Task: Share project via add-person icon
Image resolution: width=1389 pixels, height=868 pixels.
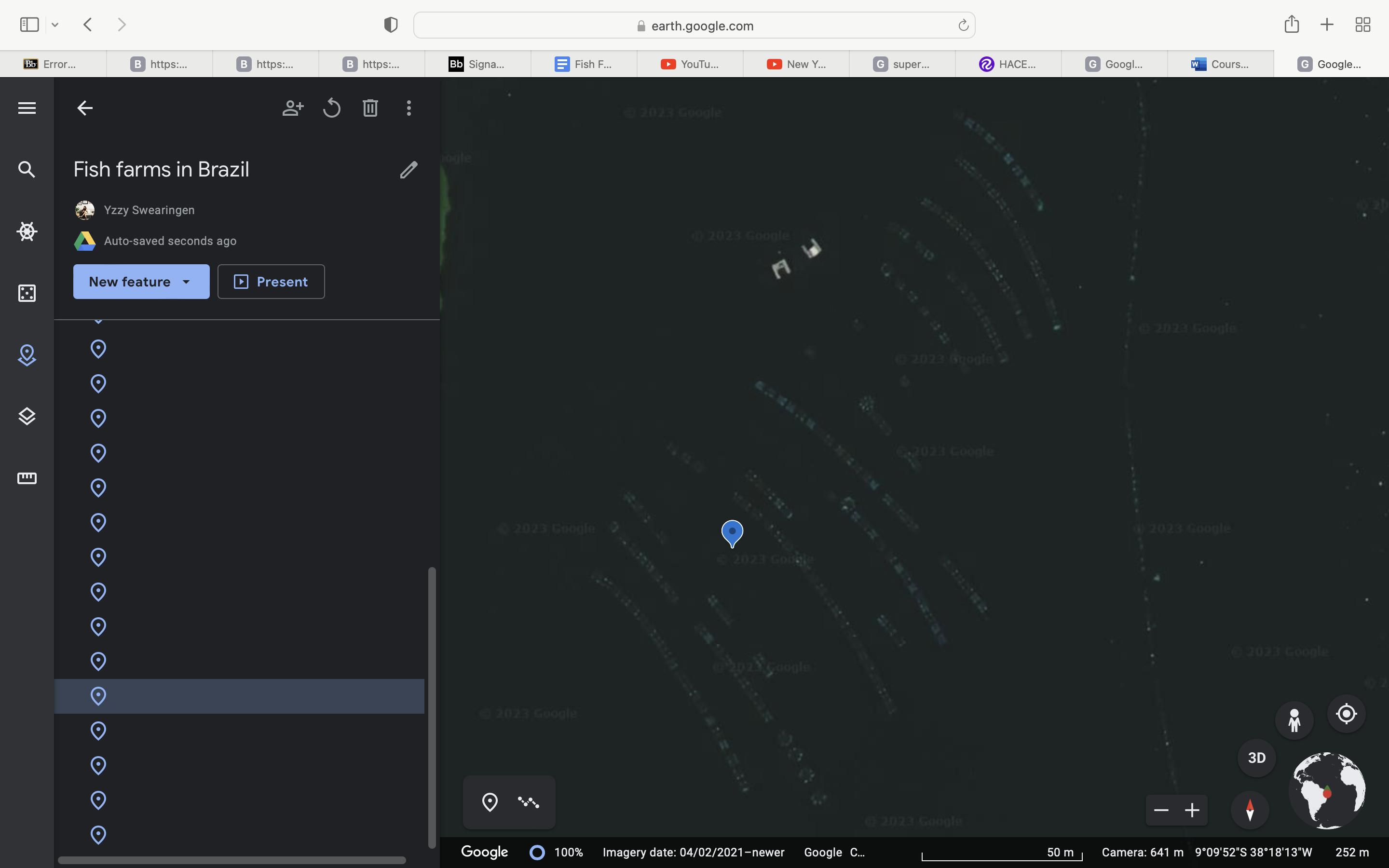Action: pos(293,108)
